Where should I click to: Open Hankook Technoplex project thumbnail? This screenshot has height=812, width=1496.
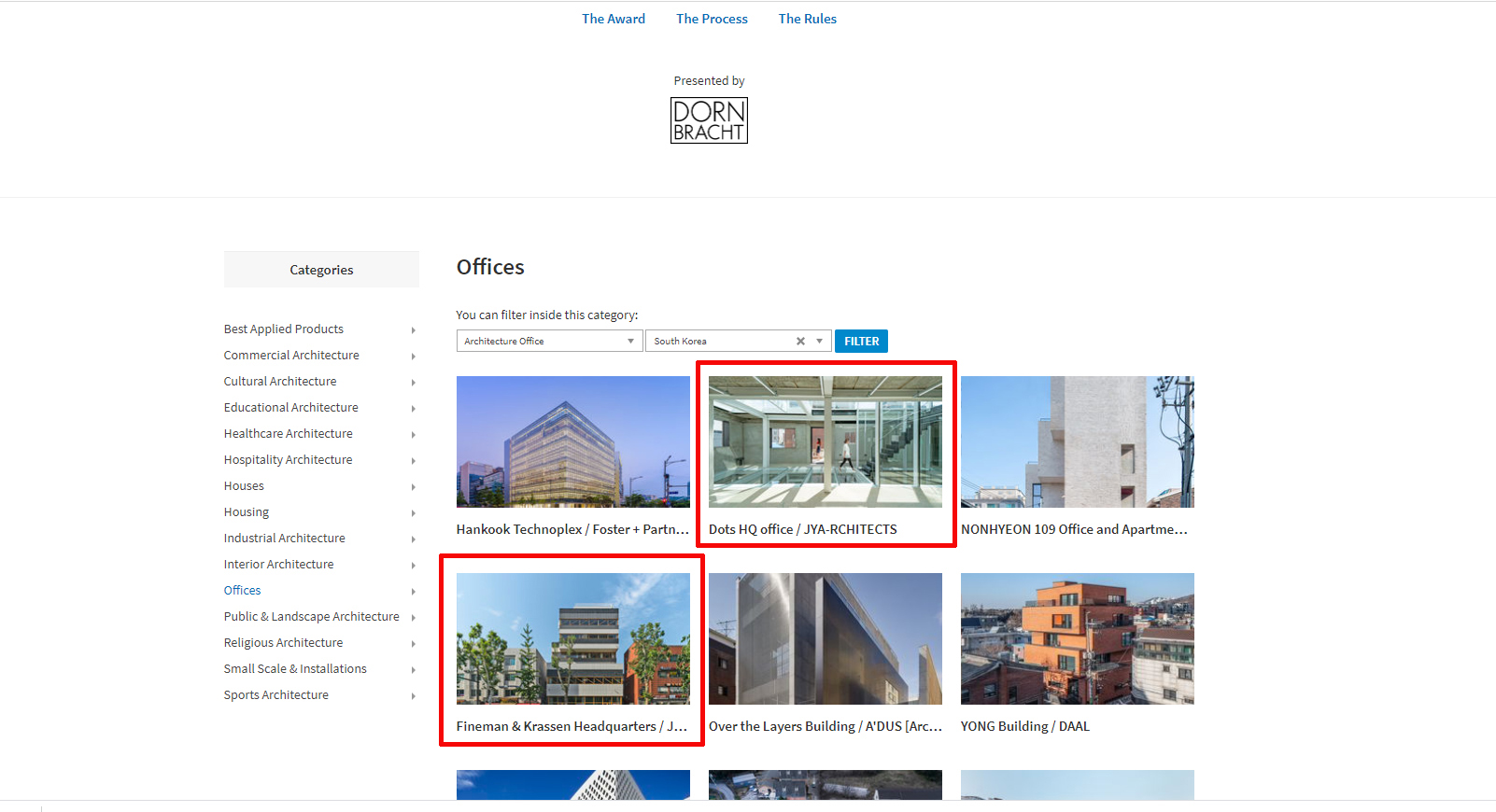pos(573,441)
